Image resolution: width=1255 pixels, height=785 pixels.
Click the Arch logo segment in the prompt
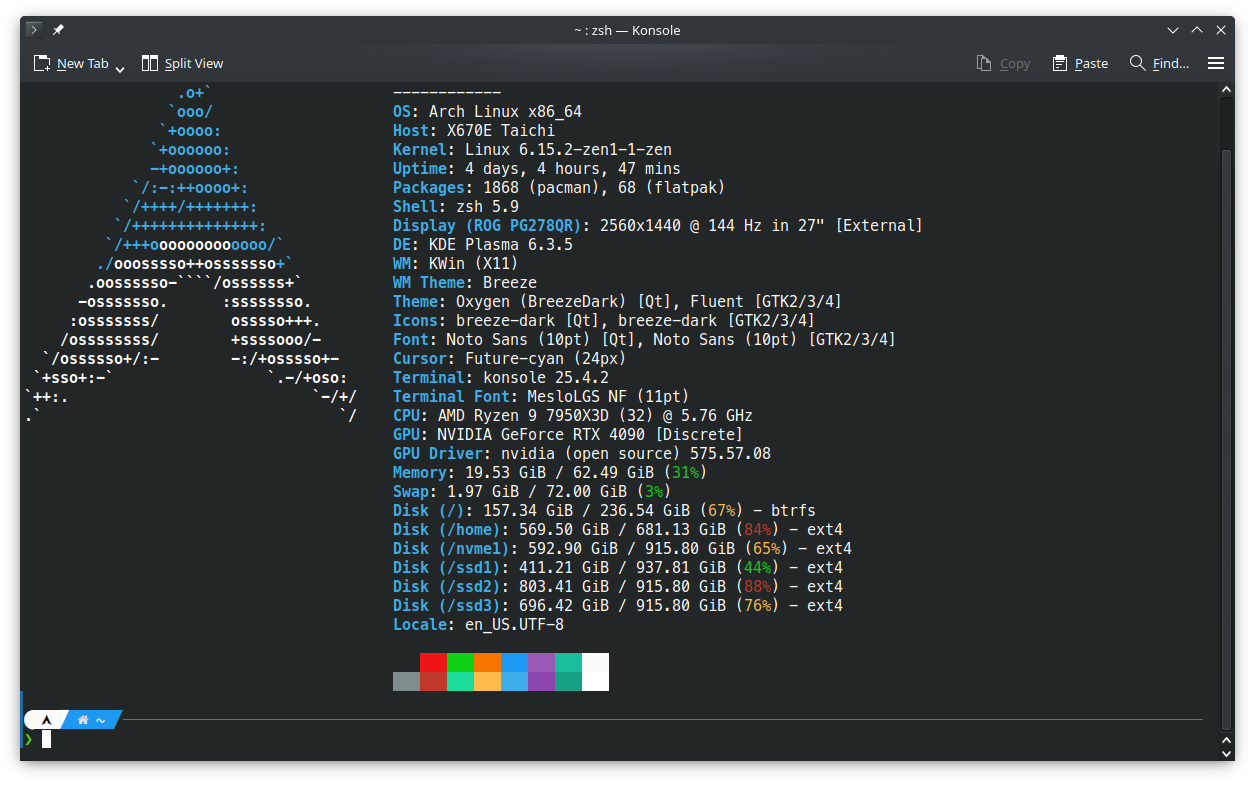[x=46, y=719]
